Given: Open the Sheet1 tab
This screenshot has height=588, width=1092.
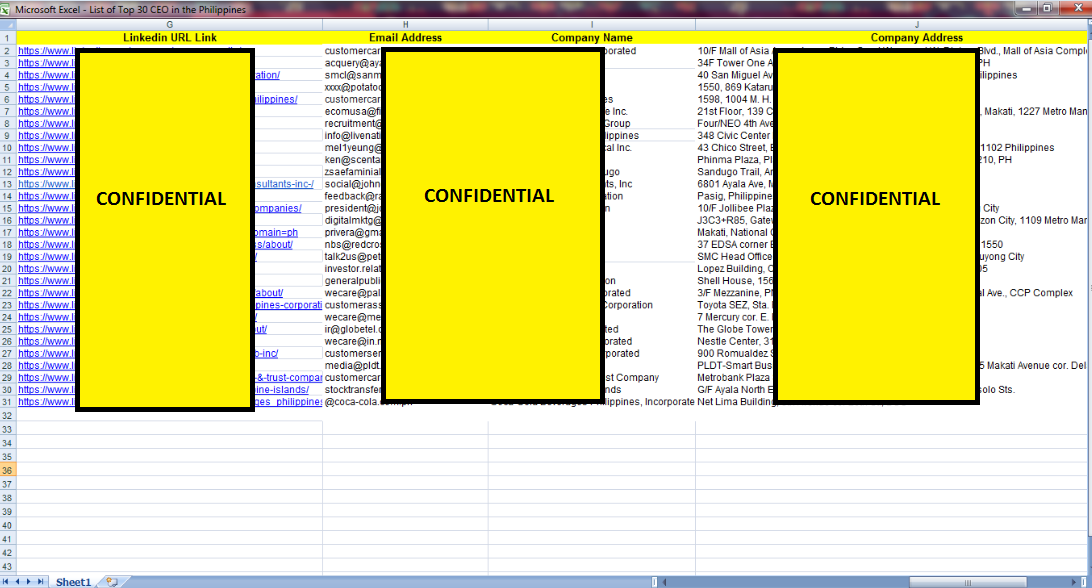Looking at the screenshot, I should coord(73,582).
